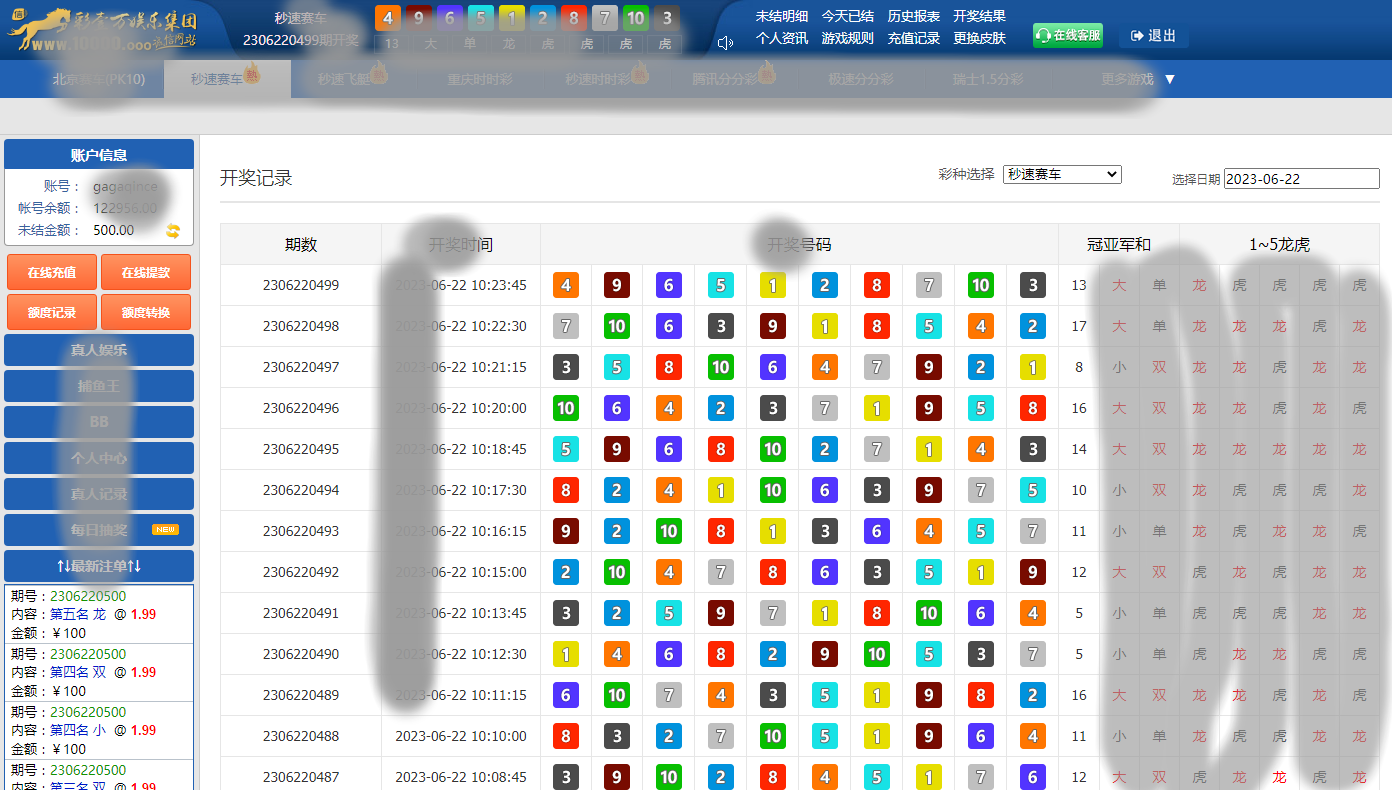The height and width of the screenshot is (790, 1392).
Task: Select period number 2306220499 cell
Action: click(301, 285)
